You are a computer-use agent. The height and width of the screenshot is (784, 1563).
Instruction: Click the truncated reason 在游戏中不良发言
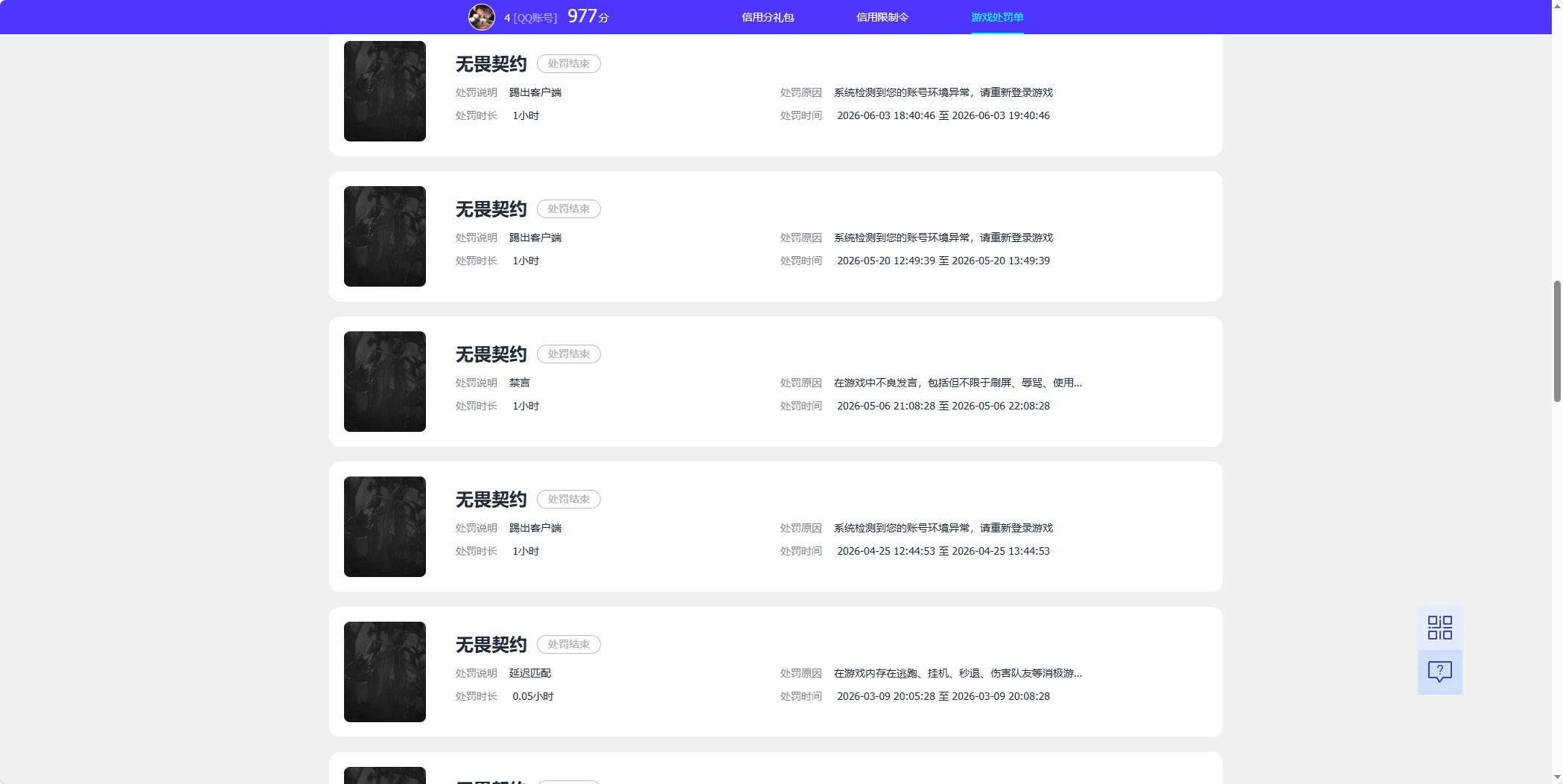point(958,383)
